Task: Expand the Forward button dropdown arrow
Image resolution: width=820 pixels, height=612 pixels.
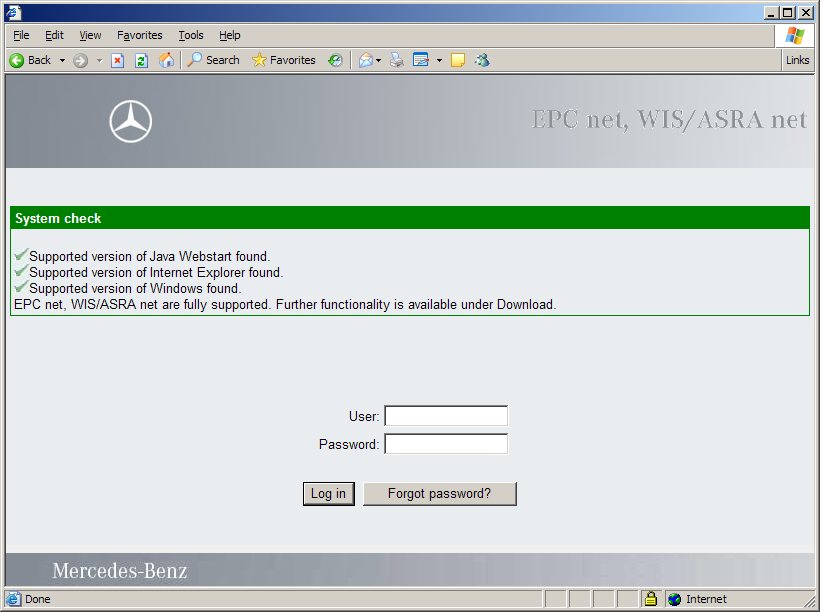Action: point(99,60)
